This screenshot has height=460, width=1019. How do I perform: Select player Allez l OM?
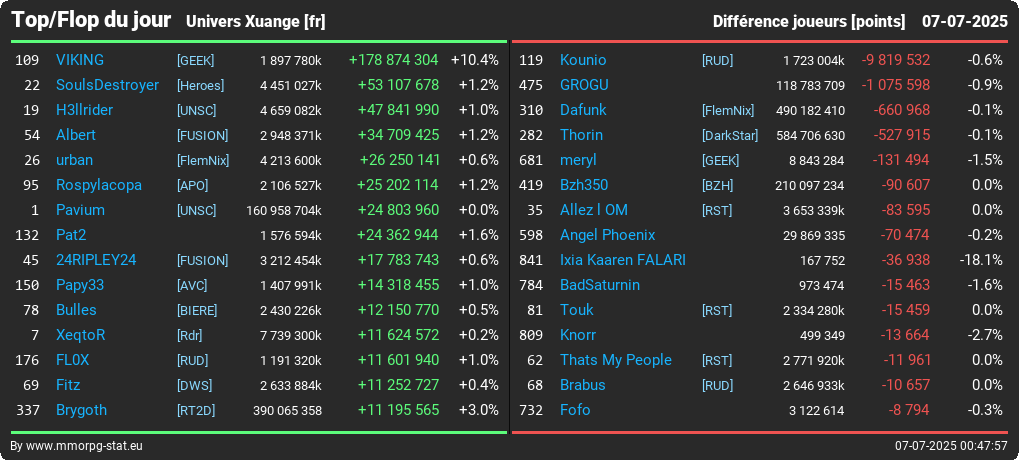click(593, 210)
